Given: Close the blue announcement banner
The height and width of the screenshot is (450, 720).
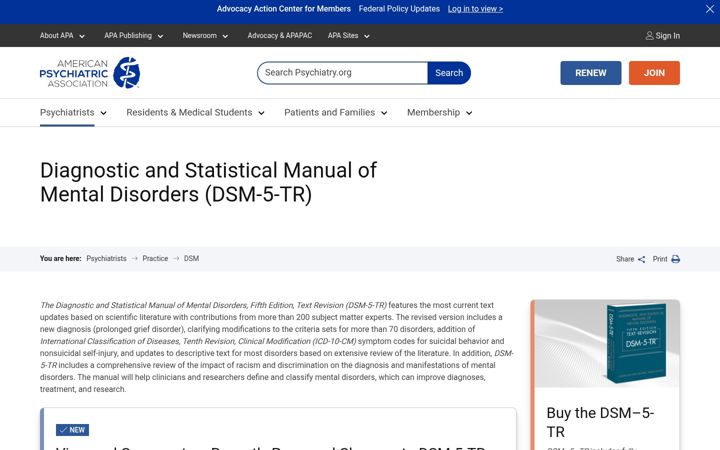Looking at the screenshot, I should (709, 9).
